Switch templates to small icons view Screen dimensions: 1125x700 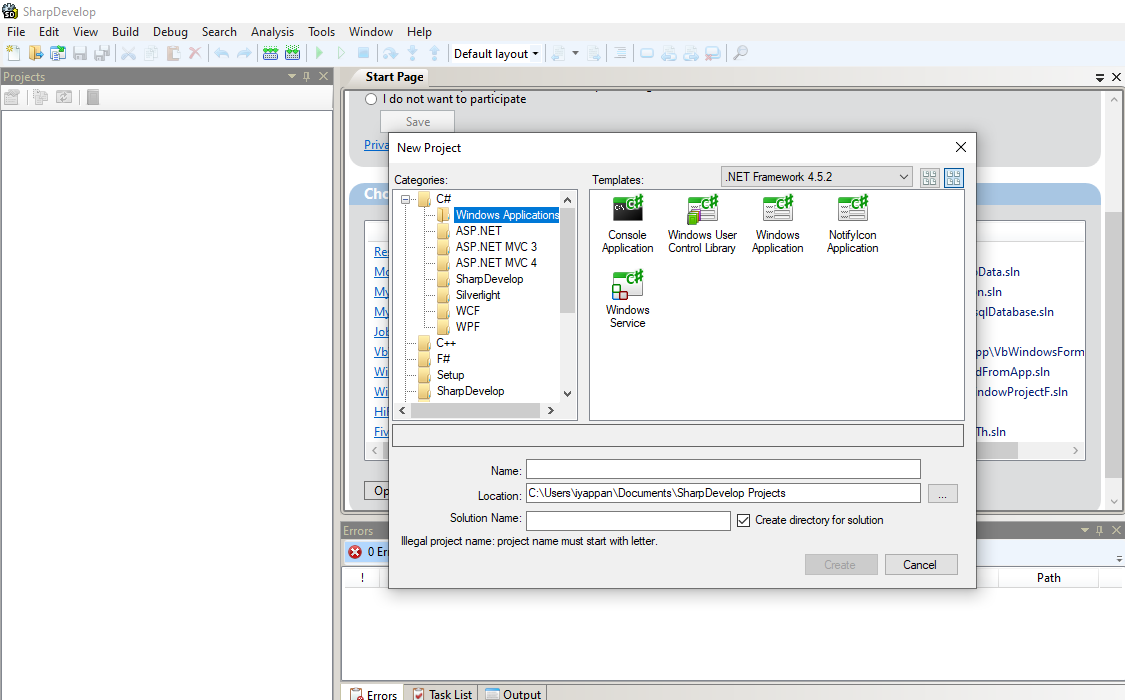pyautogui.click(x=930, y=178)
